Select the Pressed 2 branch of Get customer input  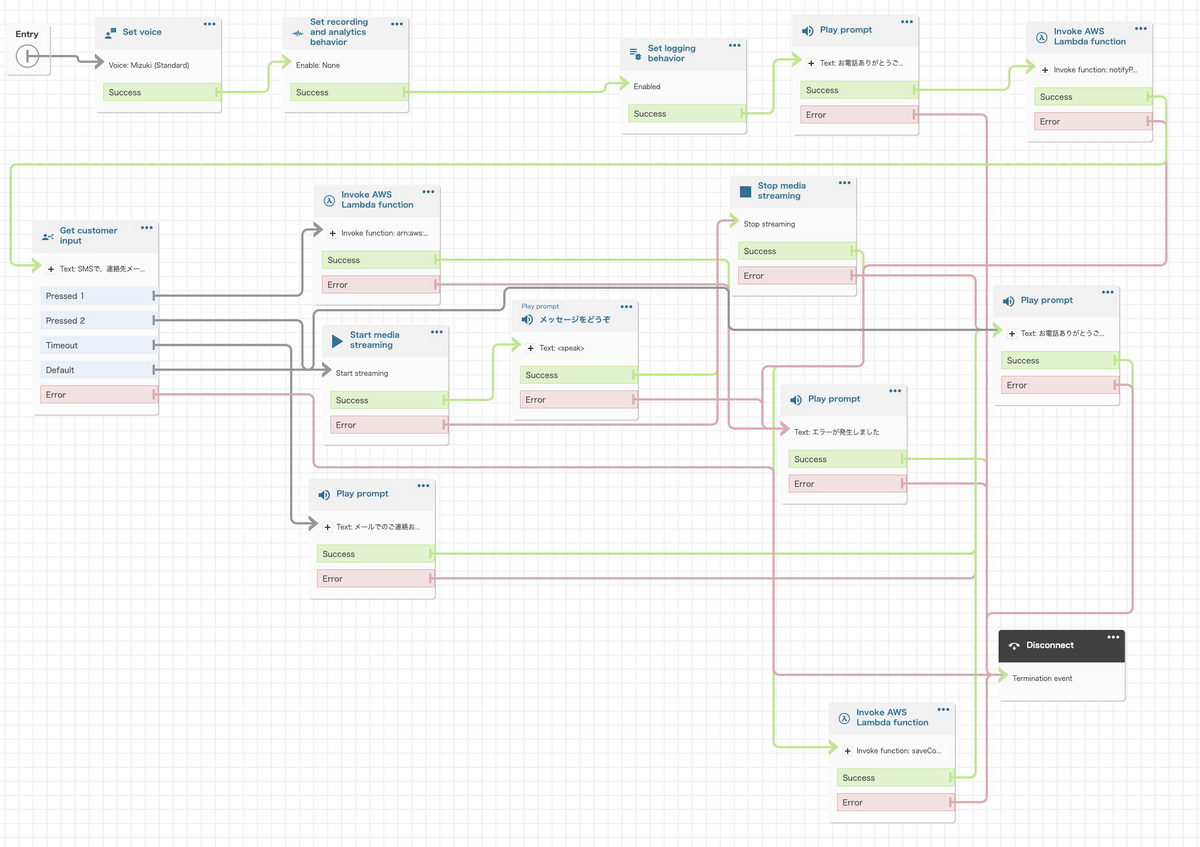coord(97,321)
